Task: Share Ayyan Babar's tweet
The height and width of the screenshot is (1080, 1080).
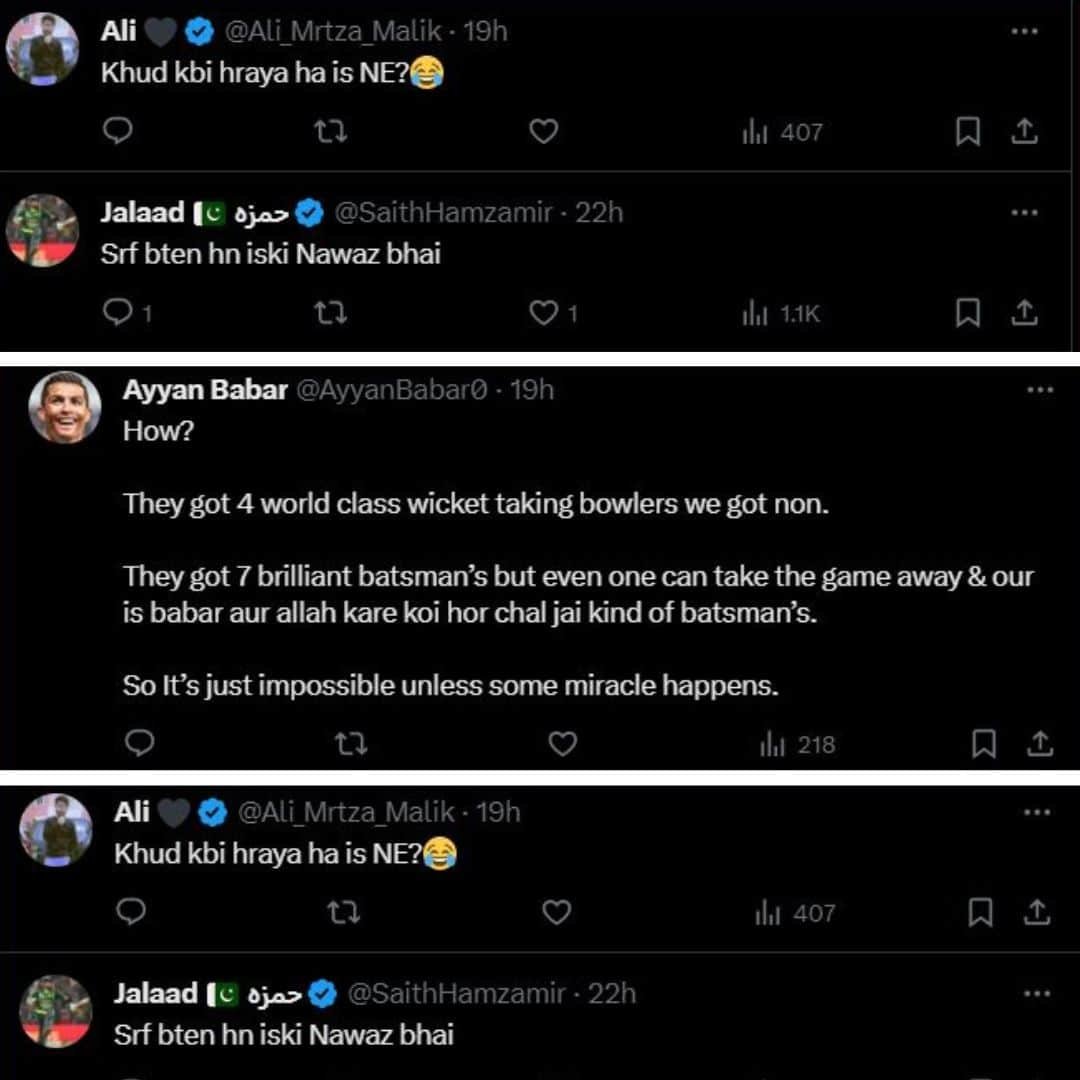Action: [1039, 744]
